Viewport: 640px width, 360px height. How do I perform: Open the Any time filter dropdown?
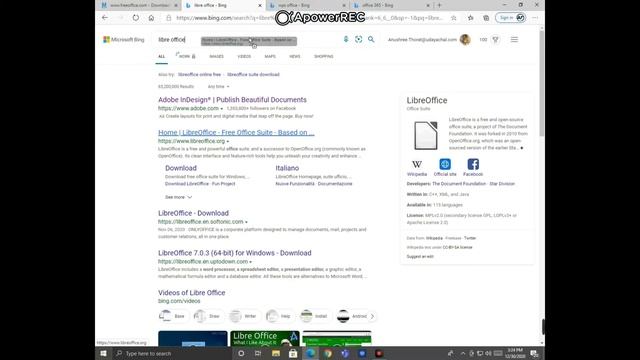click(218, 87)
